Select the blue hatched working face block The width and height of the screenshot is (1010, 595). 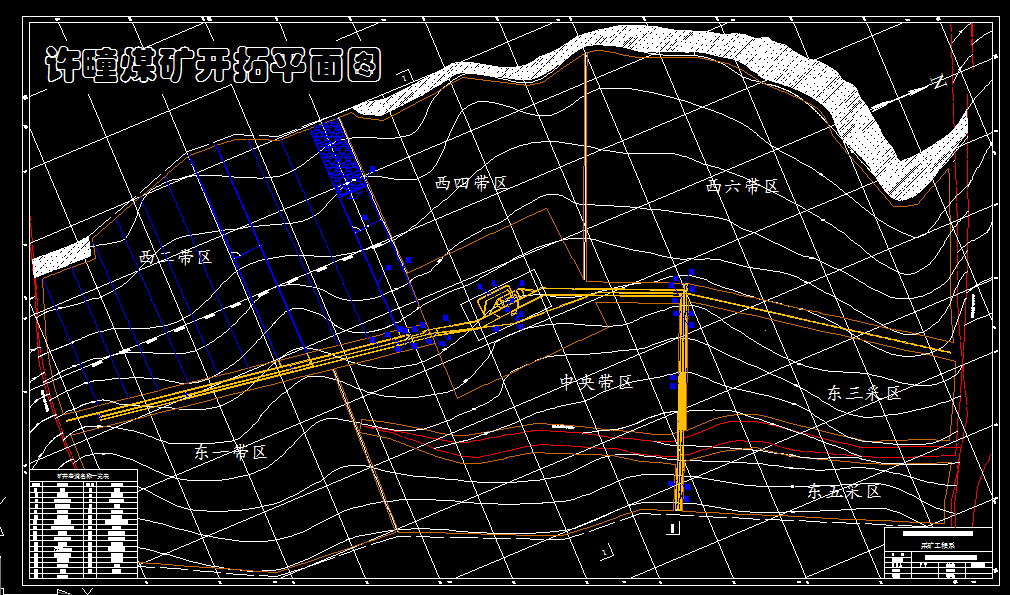(339, 159)
